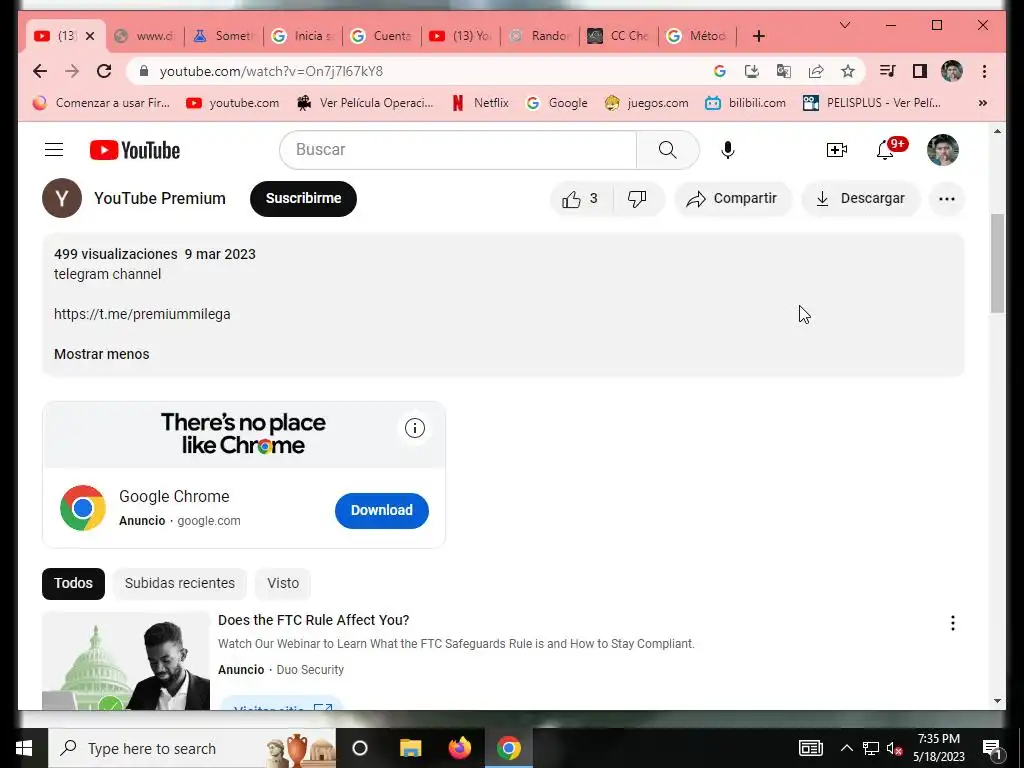
Task: Click the Google Chrome logo in the ad
Action: tap(83, 508)
